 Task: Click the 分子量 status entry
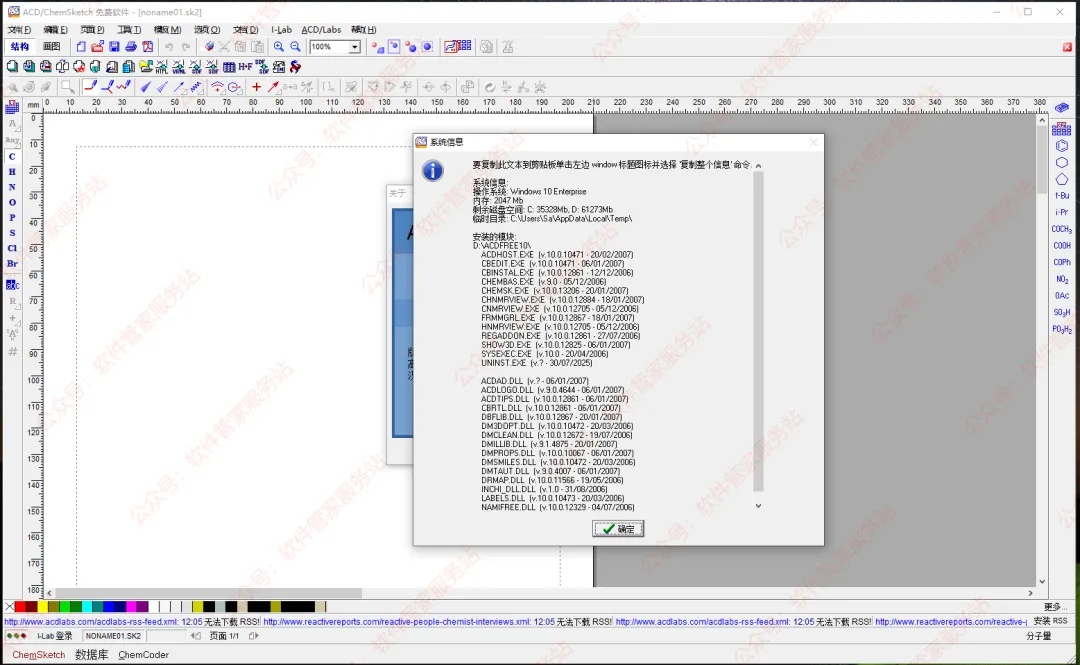(1039, 636)
